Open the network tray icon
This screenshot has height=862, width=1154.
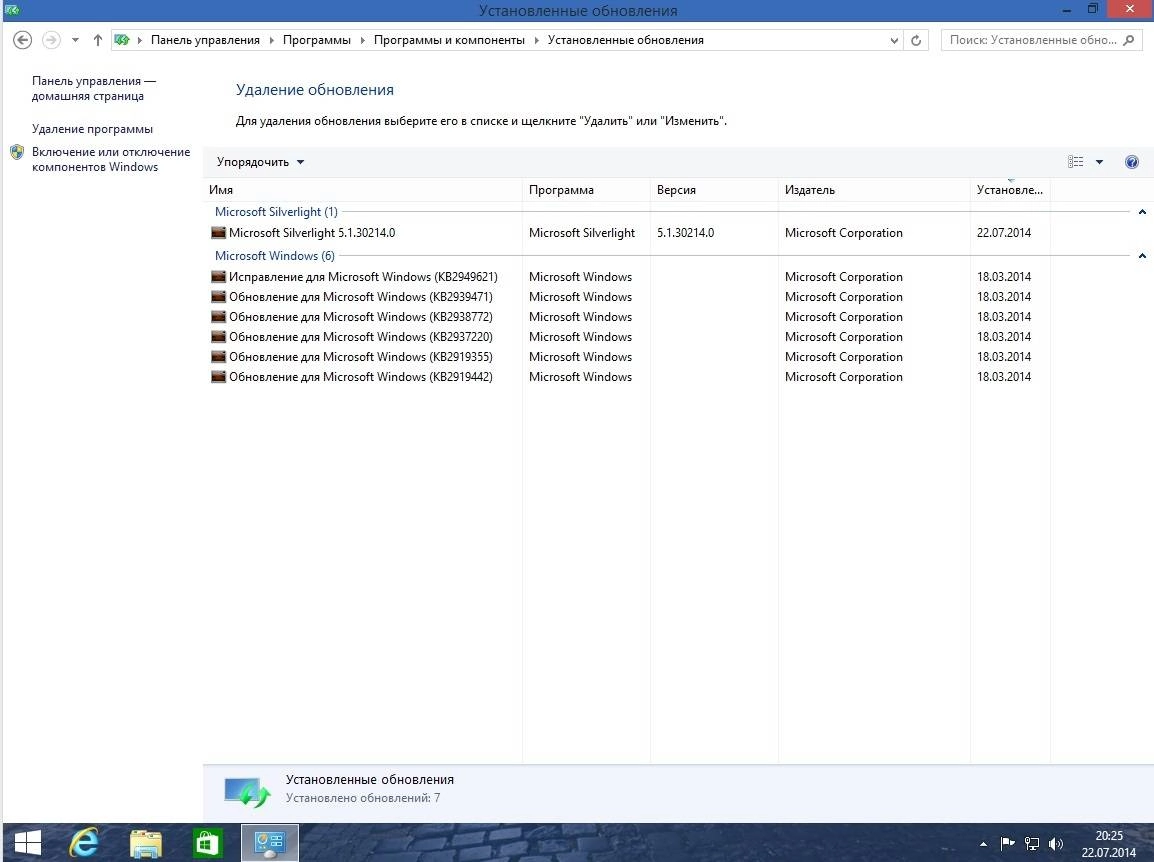pyautogui.click(x=1032, y=844)
